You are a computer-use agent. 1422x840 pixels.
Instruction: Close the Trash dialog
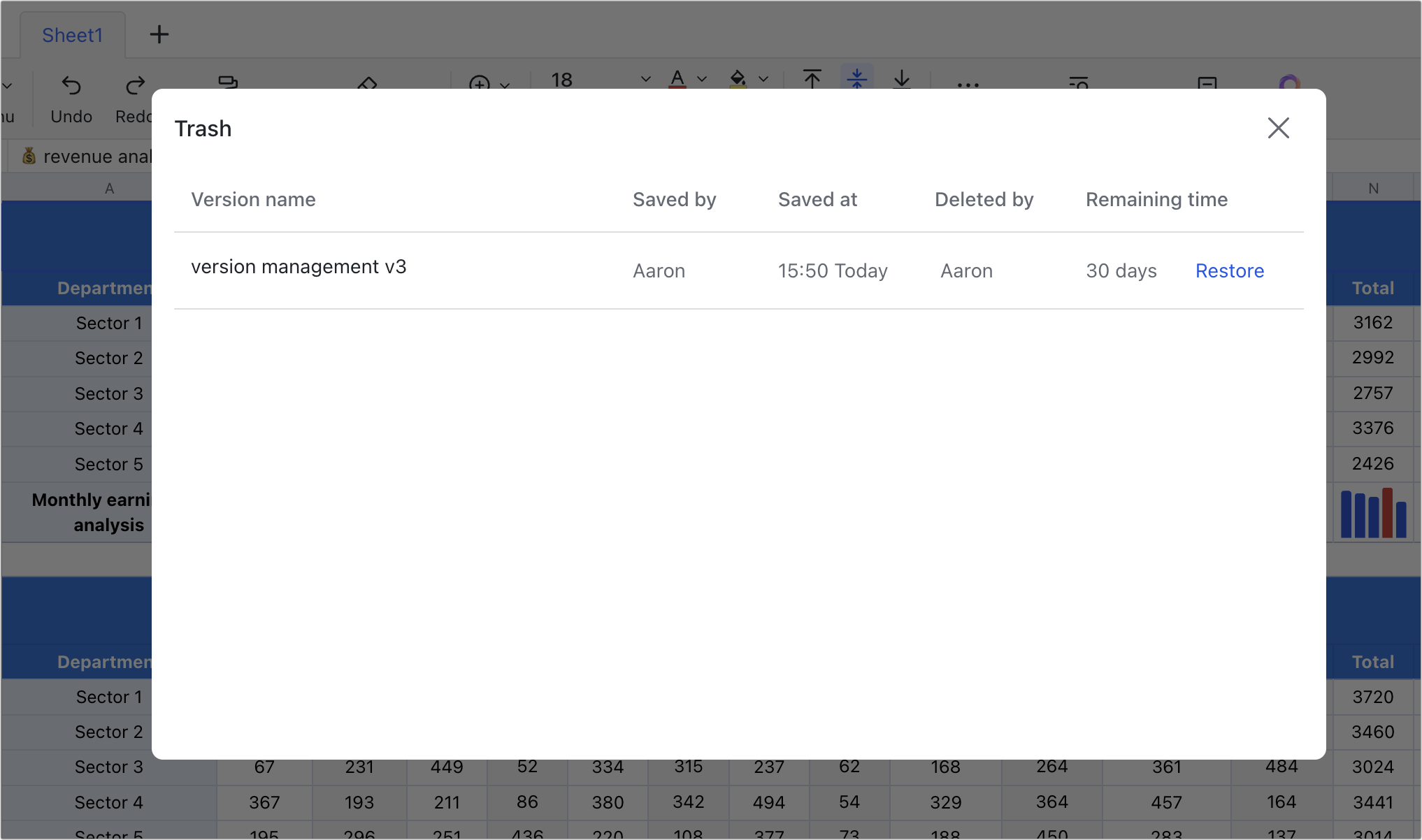click(x=1278, y=128)
